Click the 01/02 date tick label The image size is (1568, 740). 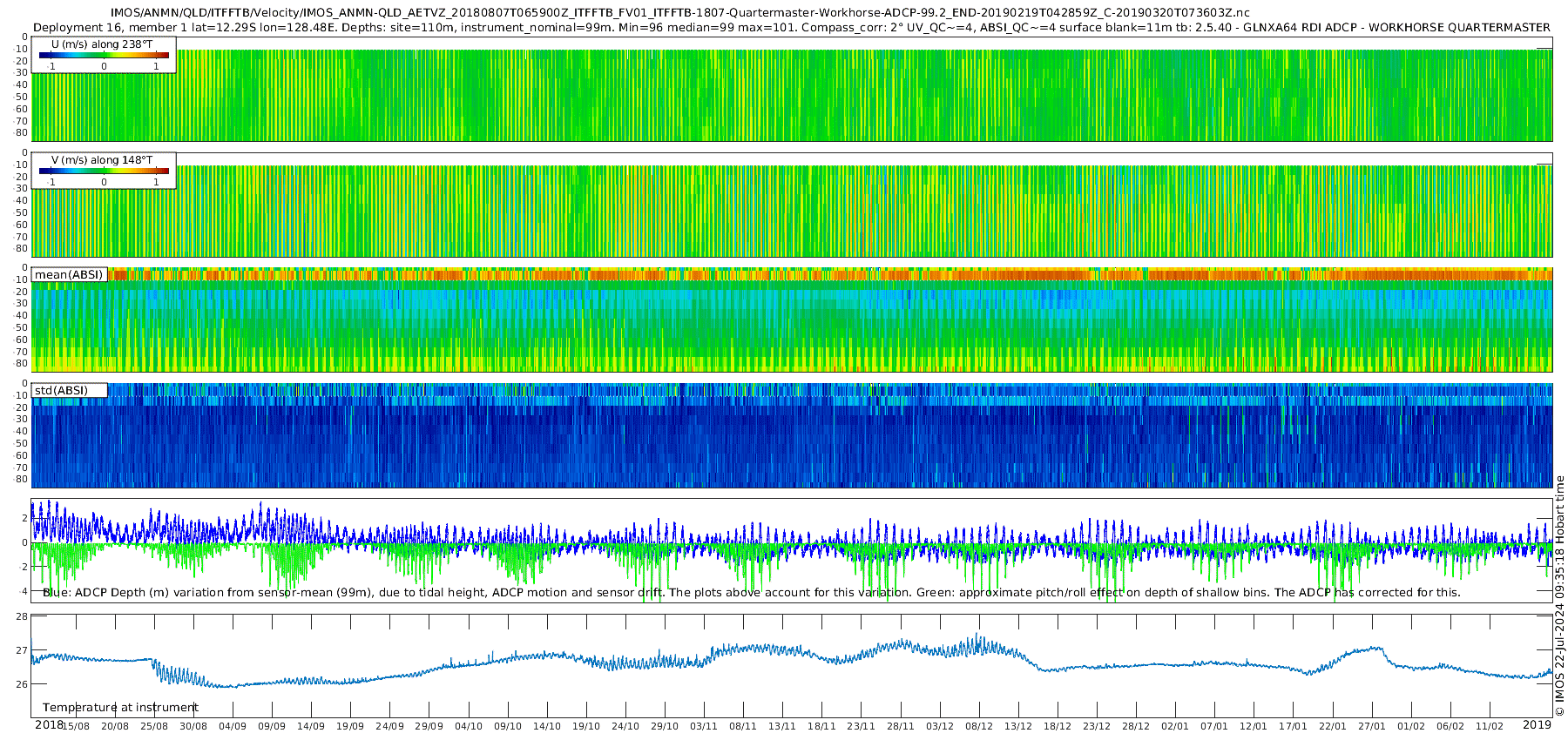click(1411, 726)
